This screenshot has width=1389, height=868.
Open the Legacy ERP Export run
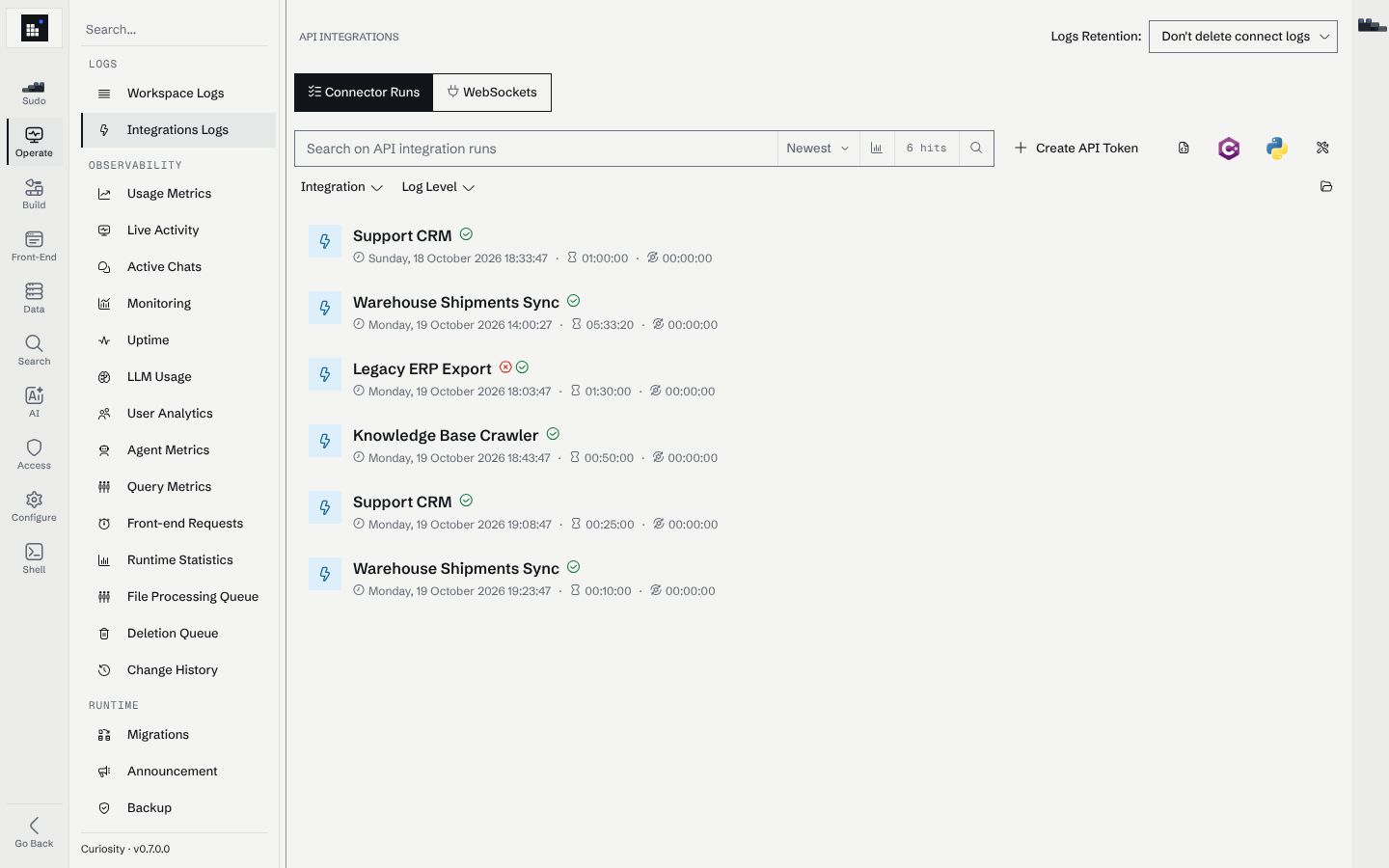tap(422, 369)
